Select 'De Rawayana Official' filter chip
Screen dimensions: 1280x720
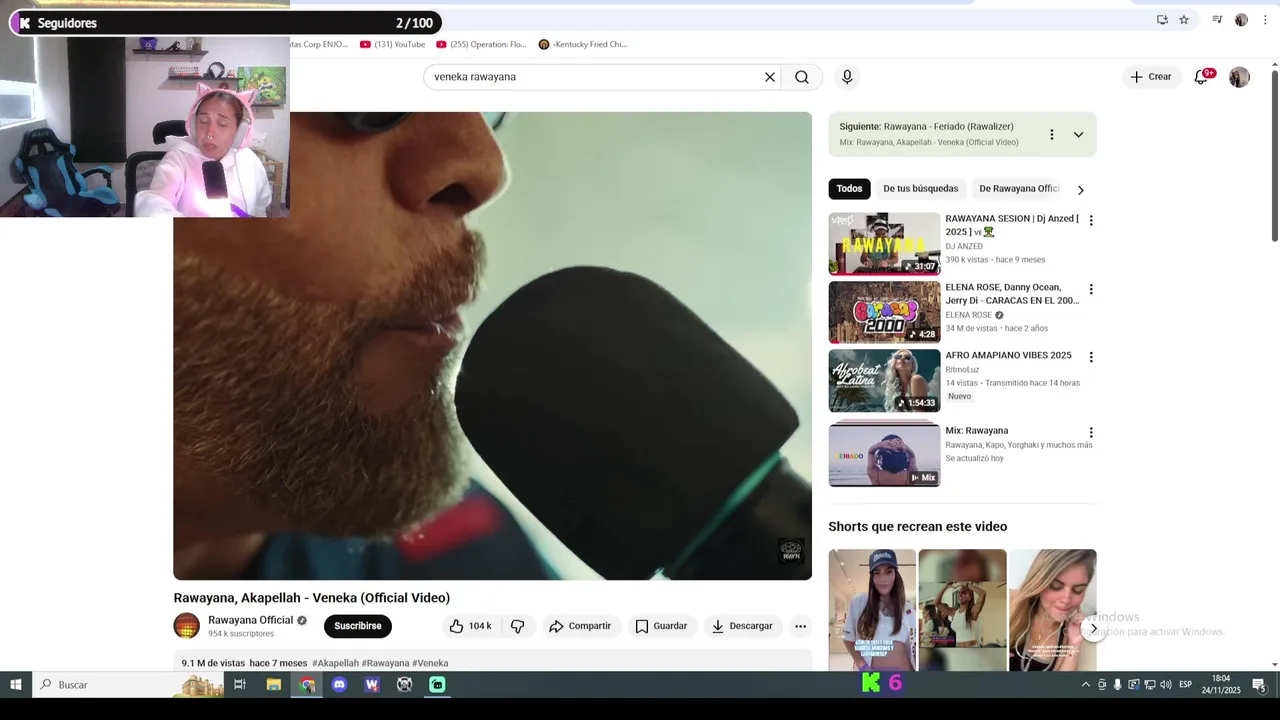point(1018,189)
